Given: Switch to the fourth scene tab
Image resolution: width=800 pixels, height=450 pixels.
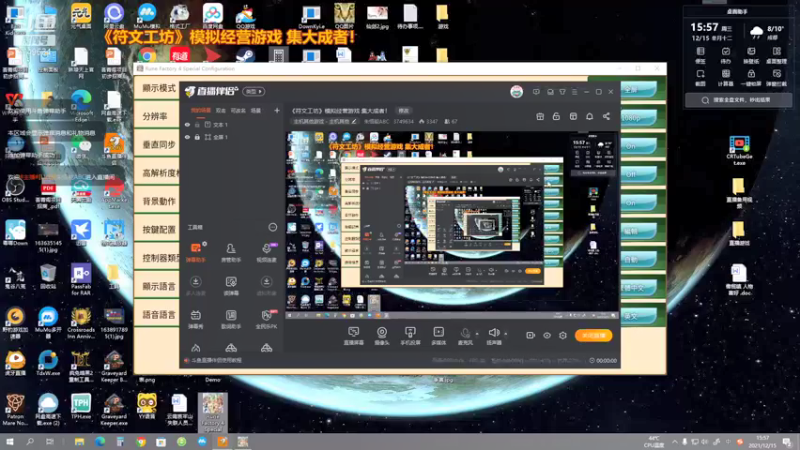Looking at the screenshot, I should coord(256,110).
